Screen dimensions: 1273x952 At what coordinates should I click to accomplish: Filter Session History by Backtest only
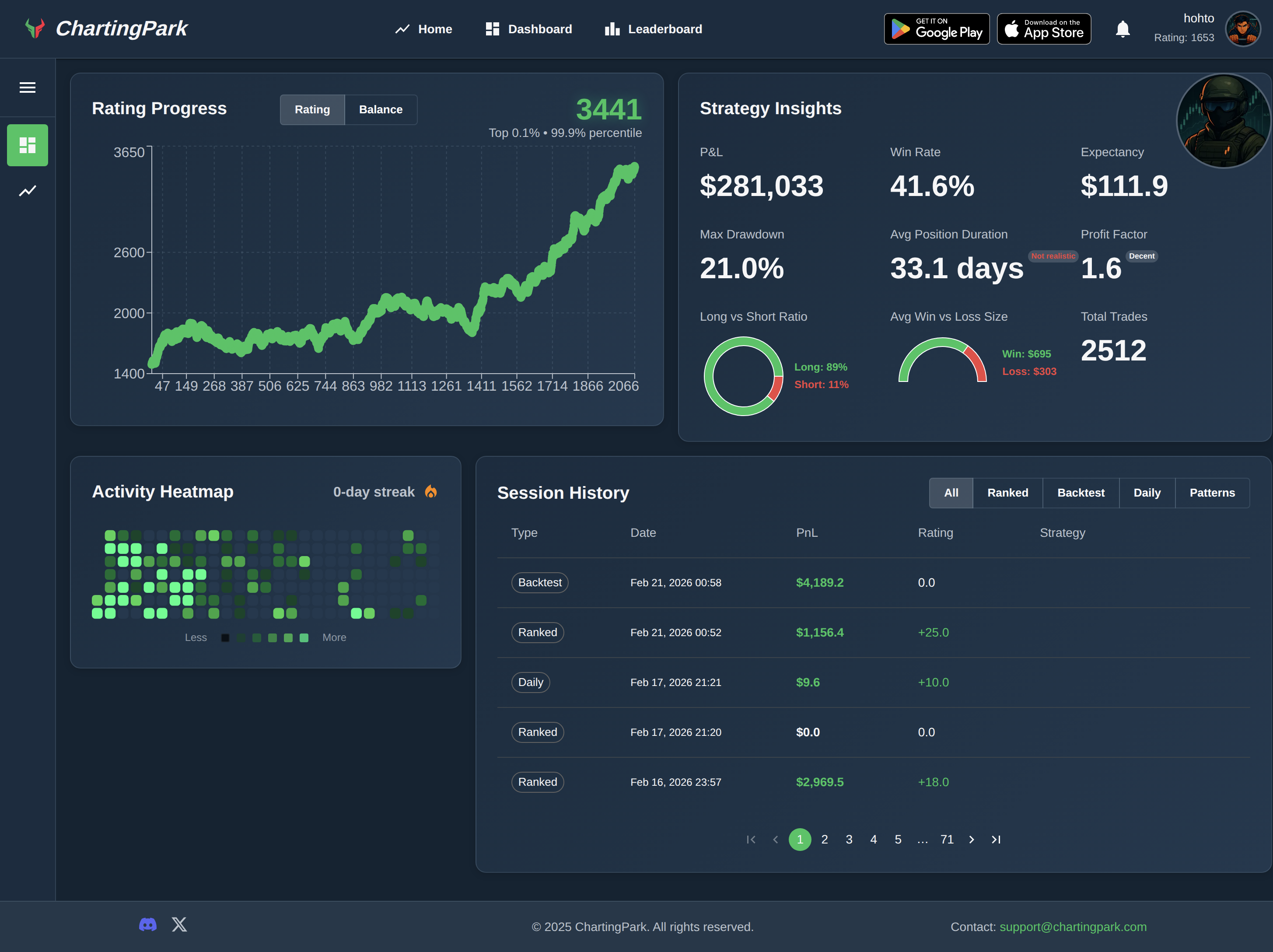pos(1080,493)
